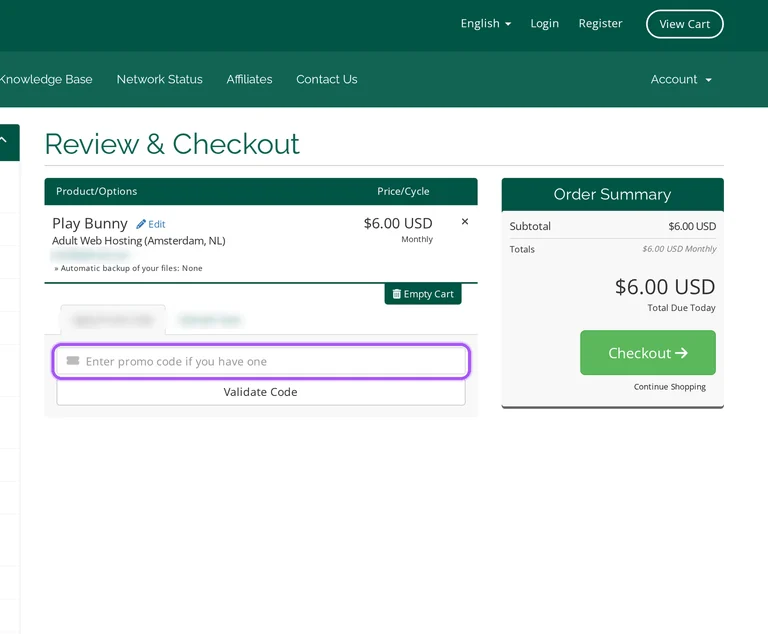Viewport: 768px width, 634px height.
Task: Open View Cart button
Action: (x=684, y=24)
